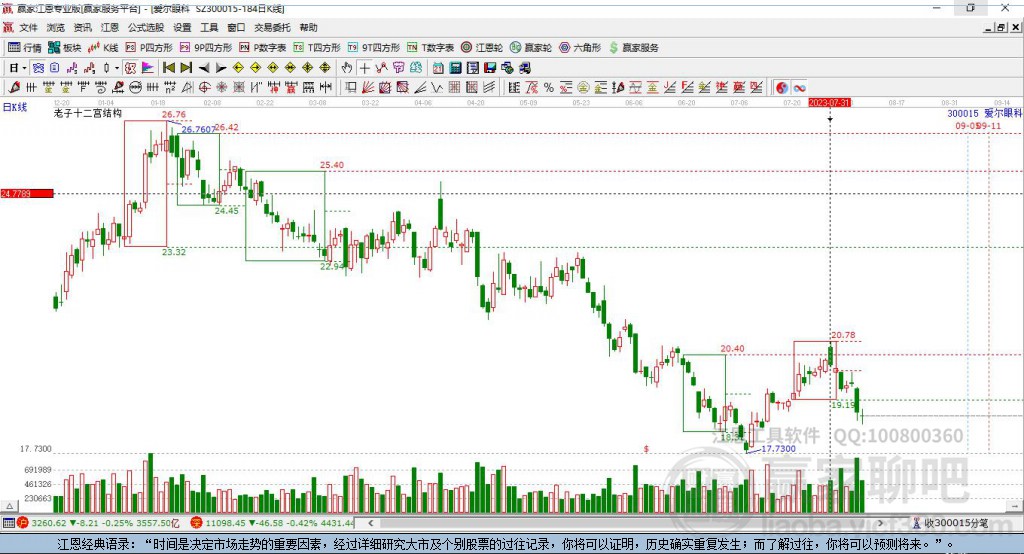Open the 工具 menu
1024x554 pixels.
[x=209, y=27]
